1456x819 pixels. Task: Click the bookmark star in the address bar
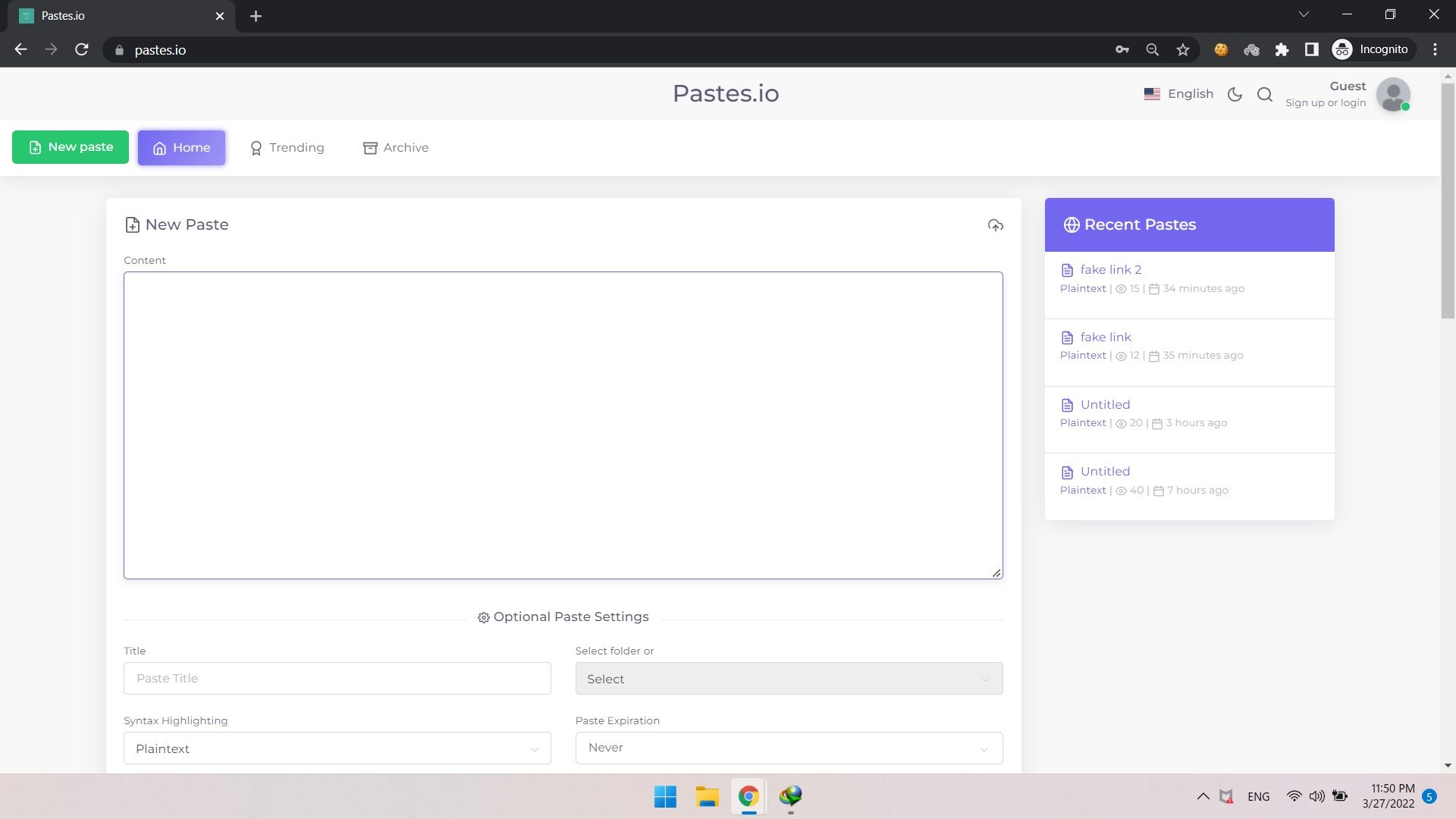(x=1181, y=49)
